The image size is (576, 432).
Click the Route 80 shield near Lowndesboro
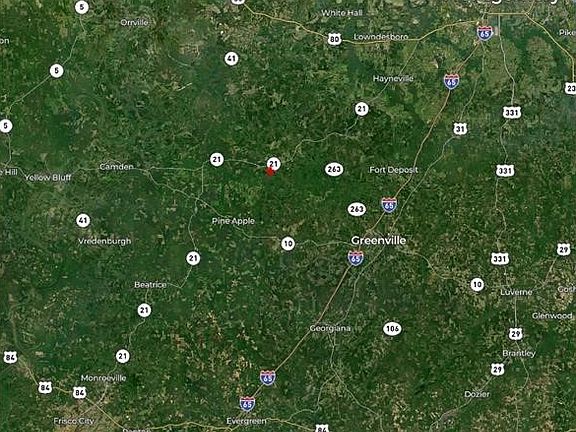[334, 39]
